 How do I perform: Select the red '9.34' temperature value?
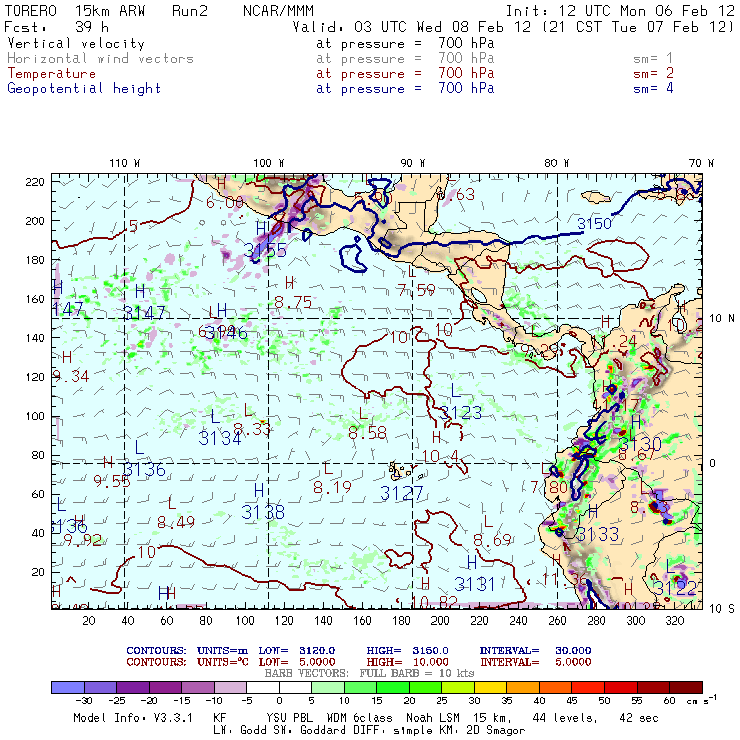[x=71, y=376]
